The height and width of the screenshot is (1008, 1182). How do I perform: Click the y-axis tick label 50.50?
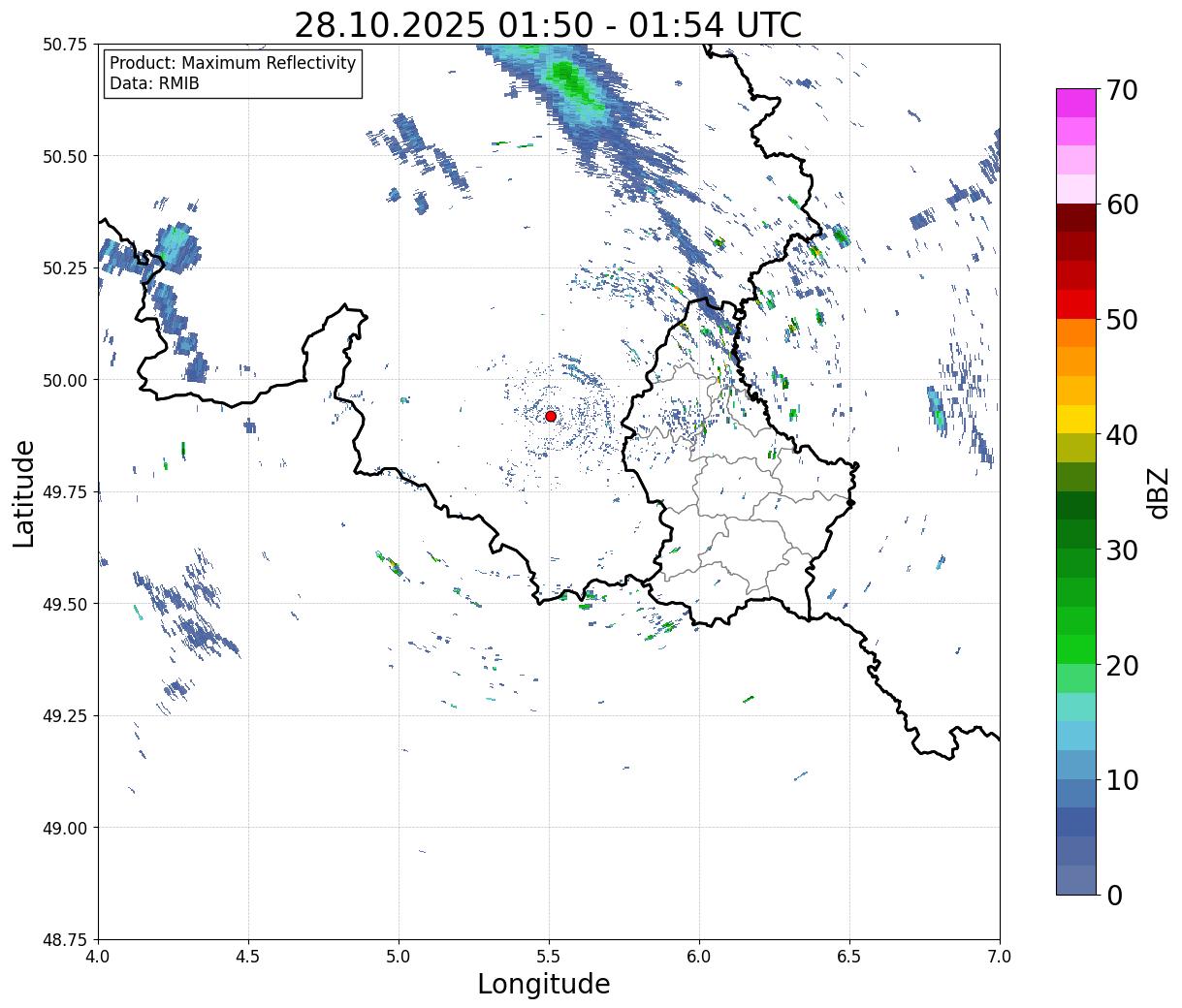[x=65, y=156]
